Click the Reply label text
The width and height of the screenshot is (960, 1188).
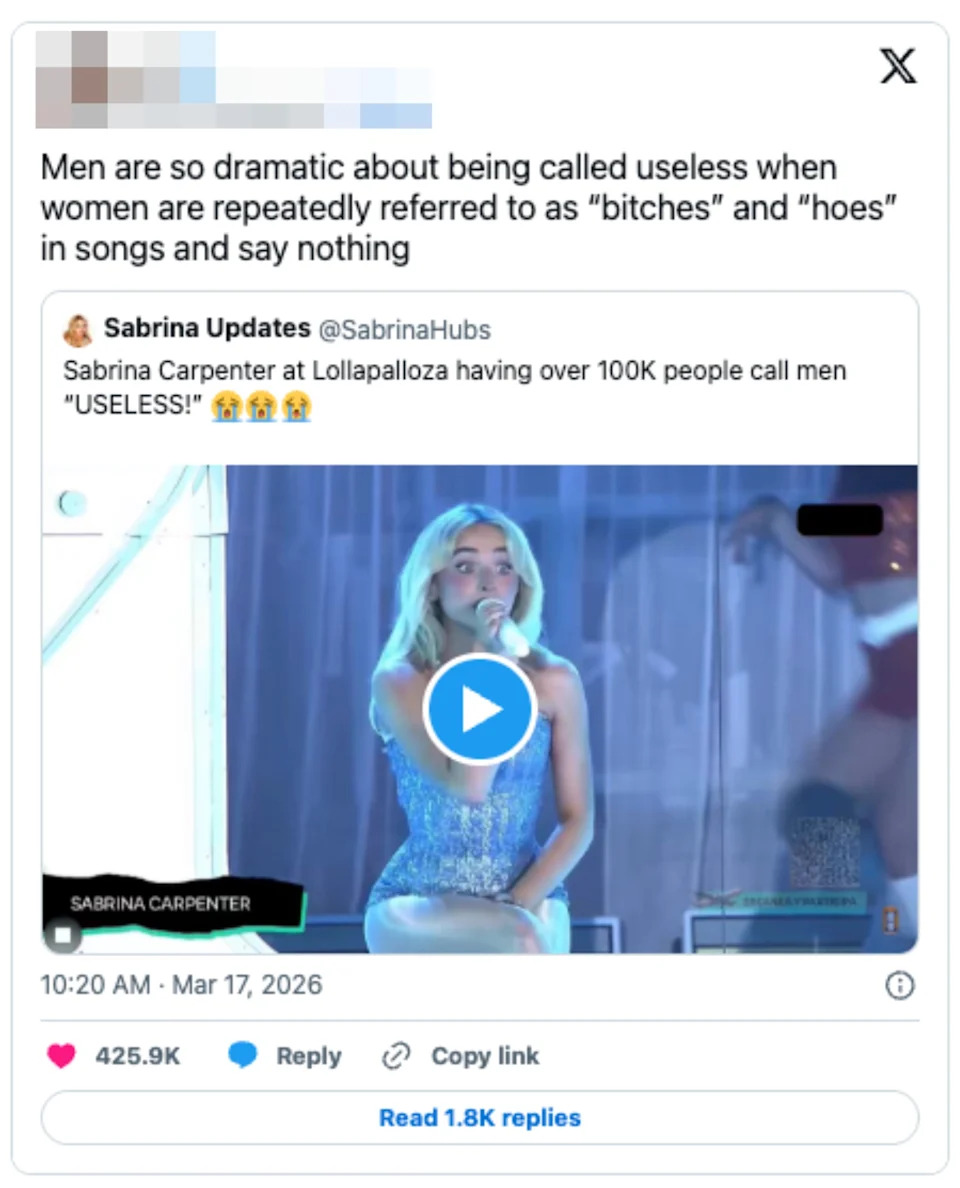point(308,1056)
